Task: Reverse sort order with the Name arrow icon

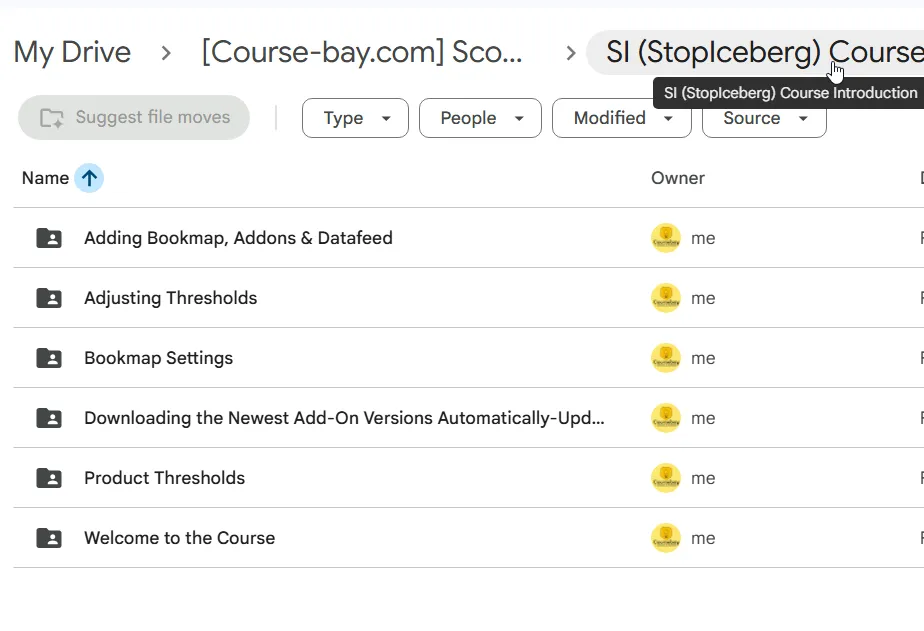Action: pyautogui.click(x=89, y=178)
